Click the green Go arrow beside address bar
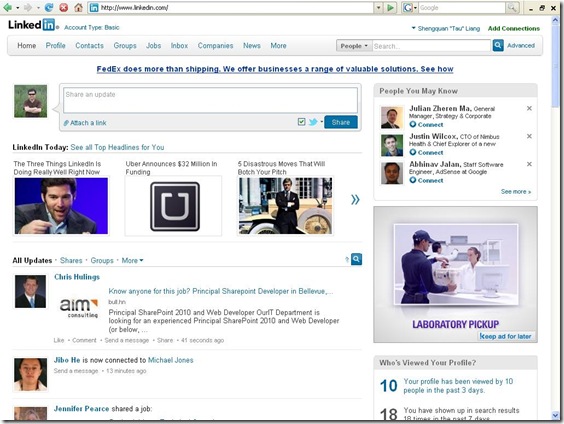This screenshot has width=564, height=424. pyautogui.click(x=390, y=8)
